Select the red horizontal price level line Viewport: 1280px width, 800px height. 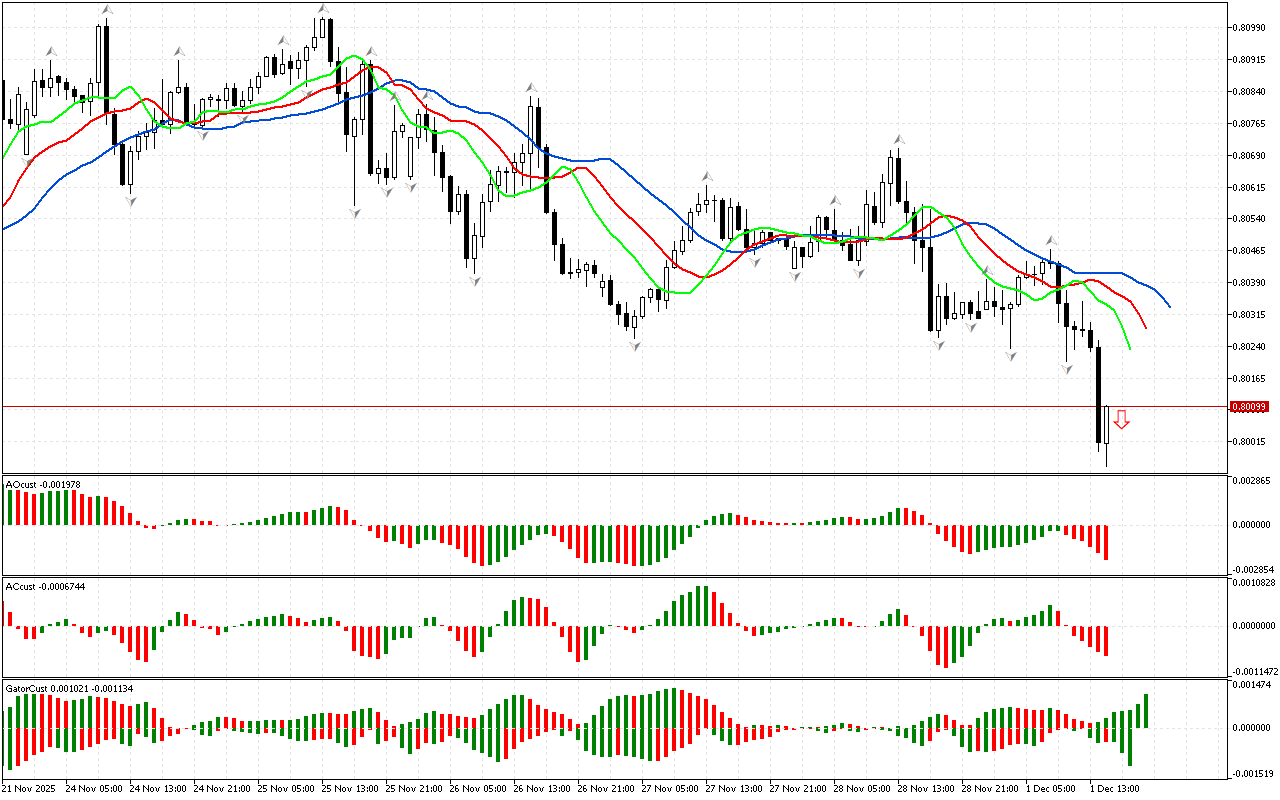point(600,407)
